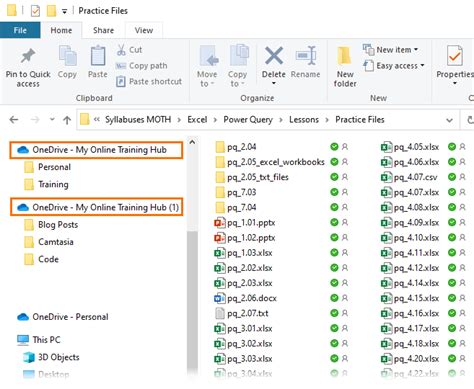Screen dimensions: 474x389
Task: Open the Personal folder in tree
Action: tap(48, 167)
